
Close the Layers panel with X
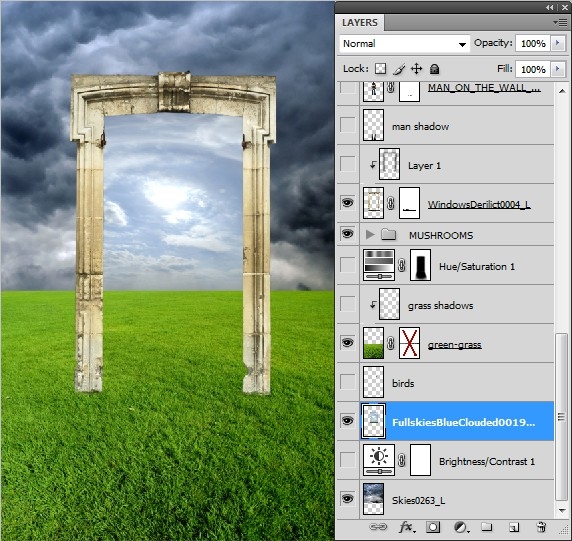(x=564, y=7)
